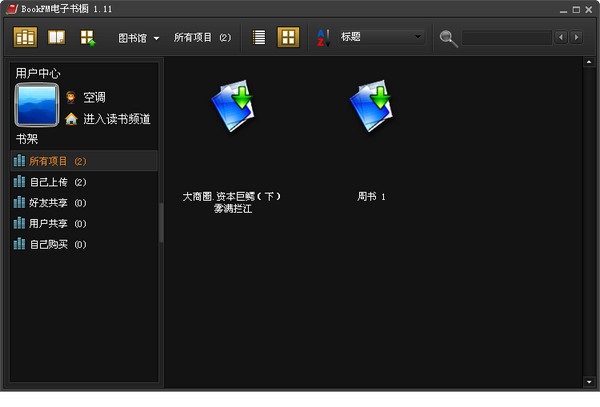600x407 pixels.
Task: Open the reading view book icon
Action: (x=56, y=37)
